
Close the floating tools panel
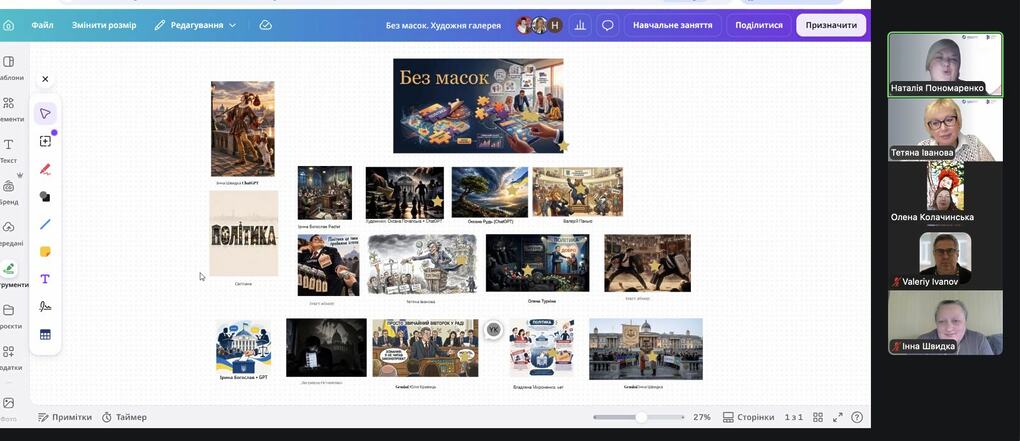[x=45, y=79]
